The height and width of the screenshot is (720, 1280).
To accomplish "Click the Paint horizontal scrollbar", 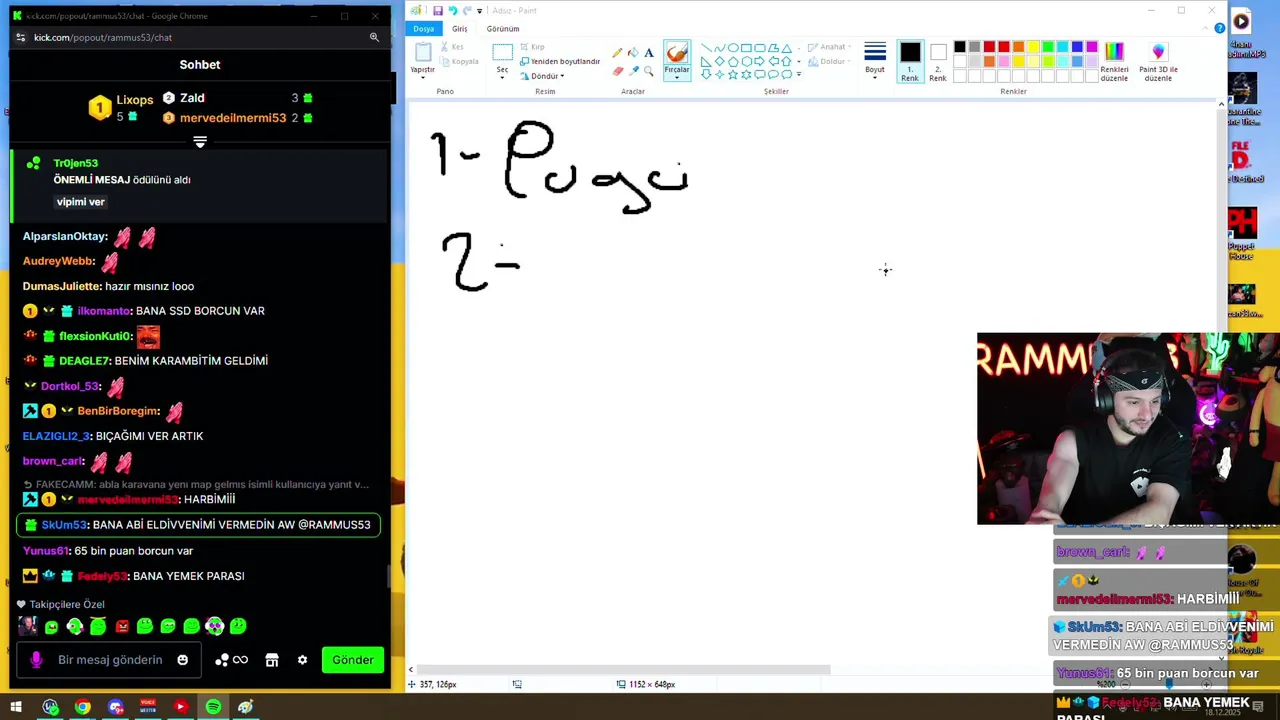I will [x=624, y=670].
